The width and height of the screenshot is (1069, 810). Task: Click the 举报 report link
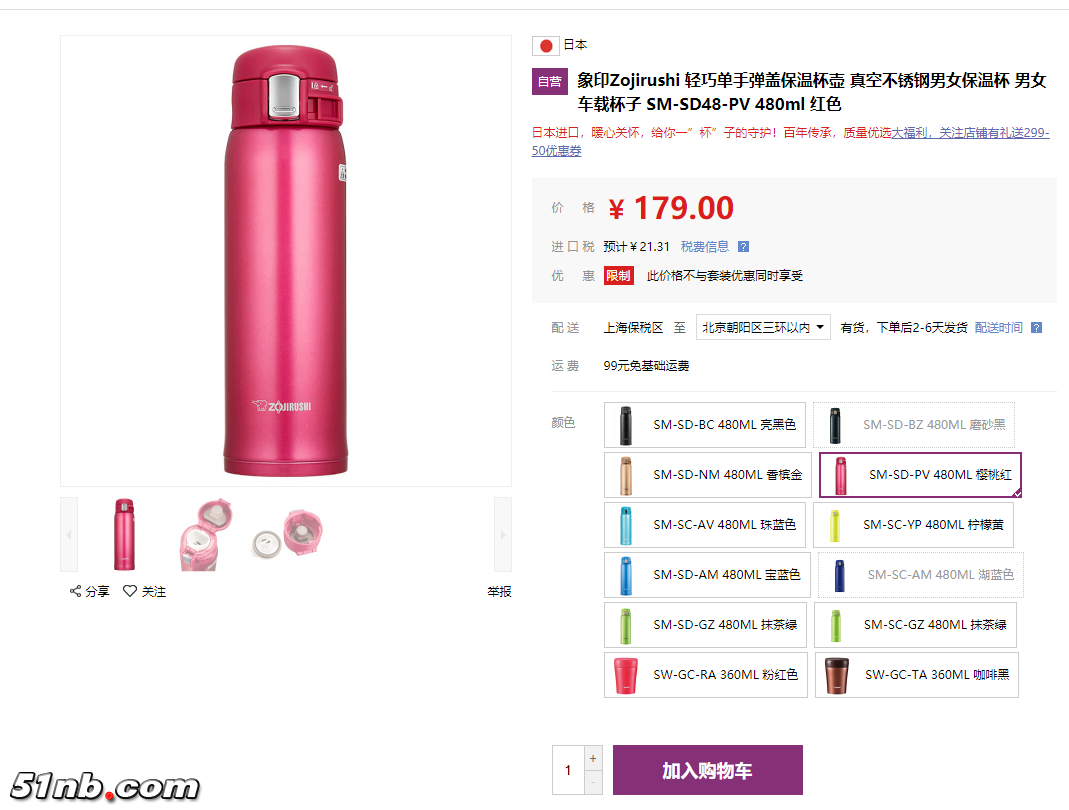499,592
